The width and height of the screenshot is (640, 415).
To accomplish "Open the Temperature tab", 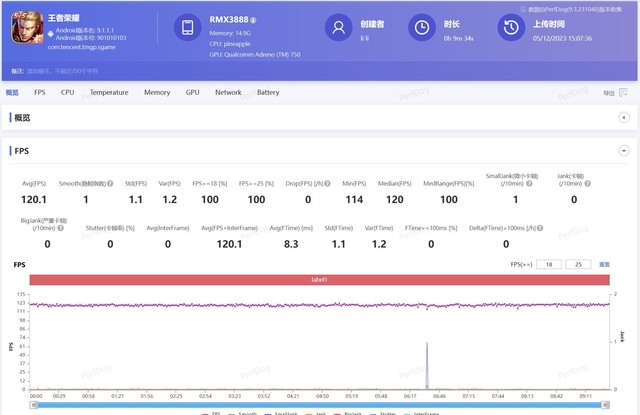I will click(109, 92).
